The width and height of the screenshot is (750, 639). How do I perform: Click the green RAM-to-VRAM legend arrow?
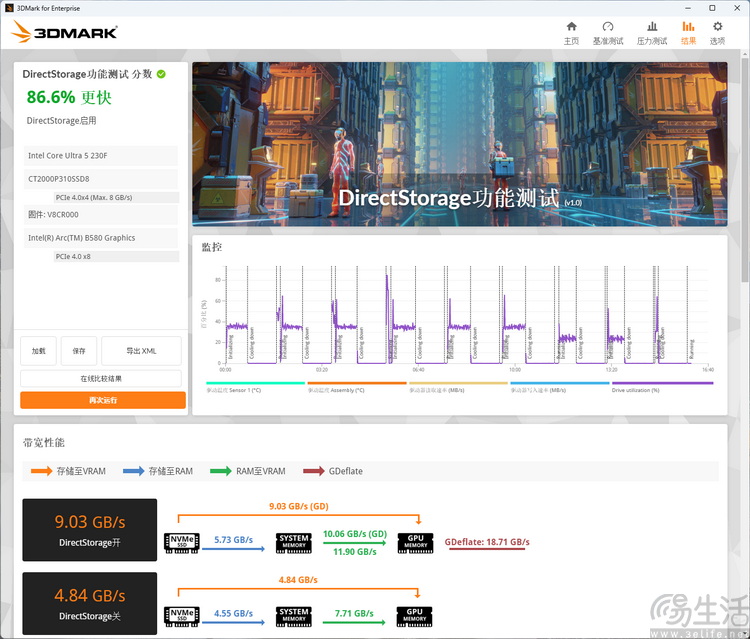[x=221, y=471]
